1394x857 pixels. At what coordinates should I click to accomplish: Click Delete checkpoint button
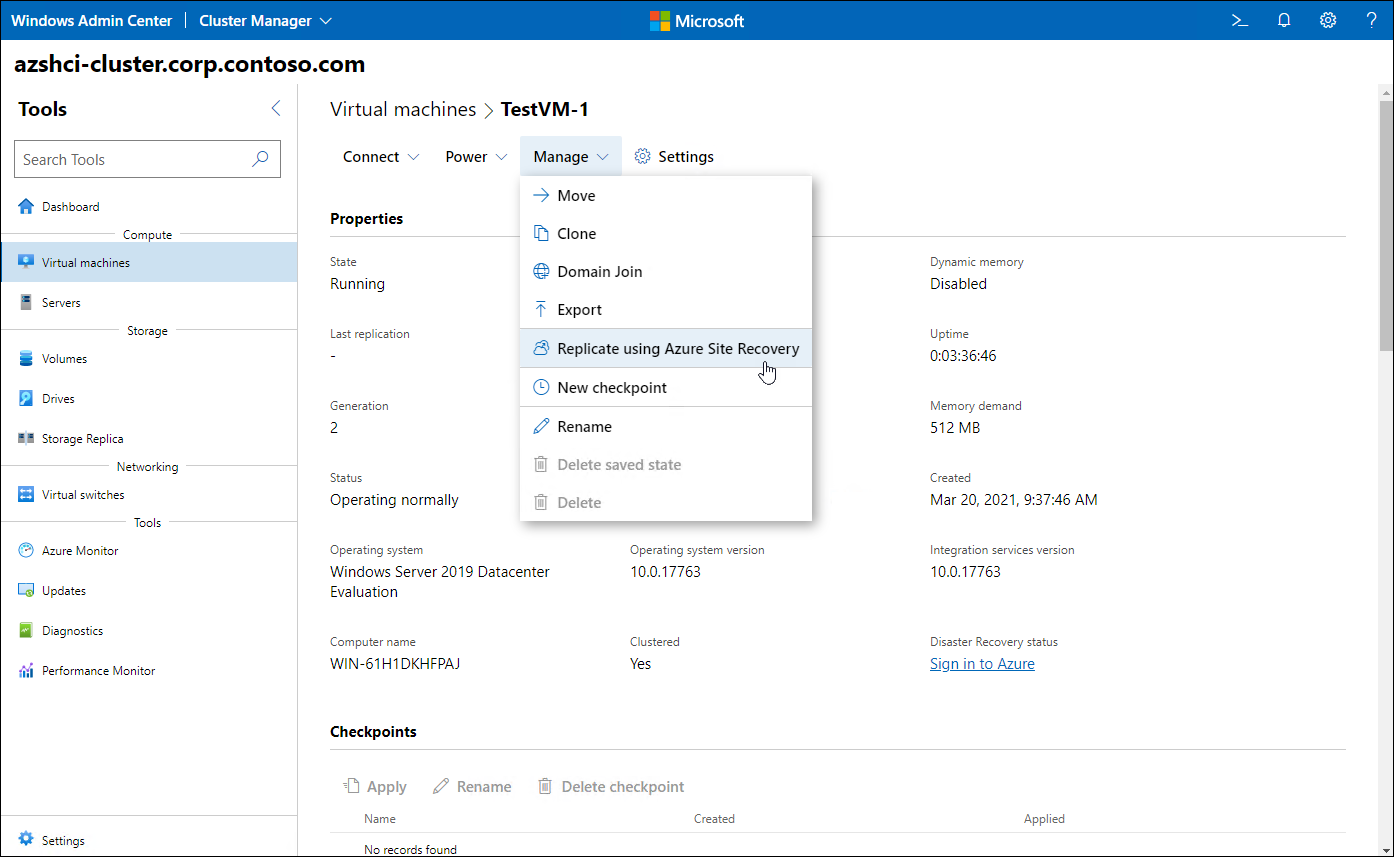click(x=611, y=787)
